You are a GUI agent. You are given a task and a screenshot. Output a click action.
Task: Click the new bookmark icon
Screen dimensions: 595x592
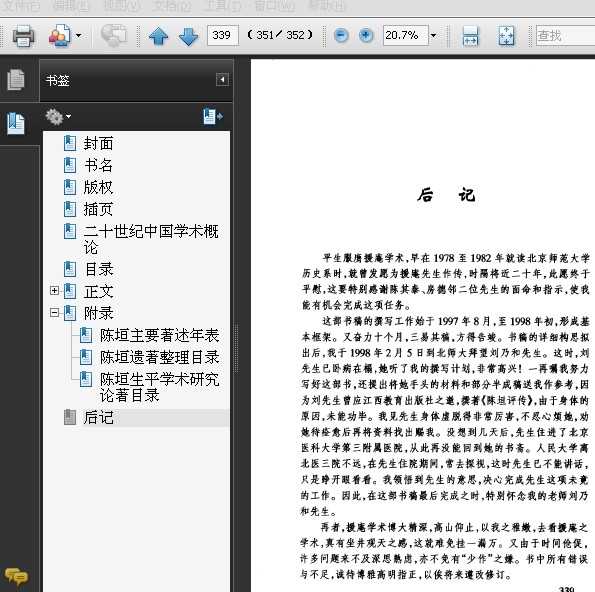pos(212,117)
